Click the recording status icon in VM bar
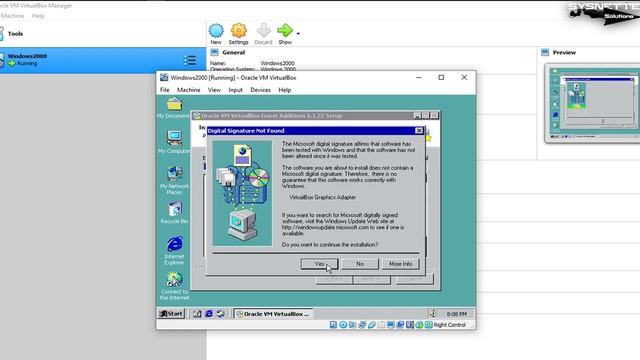Image resolution: width=640 pixels, height=360 pixels. [400, 325]
